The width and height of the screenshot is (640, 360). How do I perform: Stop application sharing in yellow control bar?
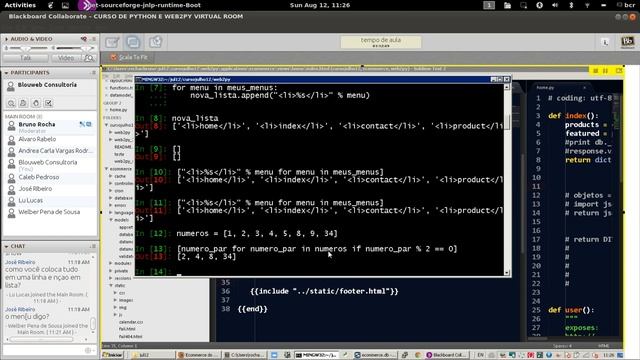point(596,71)
